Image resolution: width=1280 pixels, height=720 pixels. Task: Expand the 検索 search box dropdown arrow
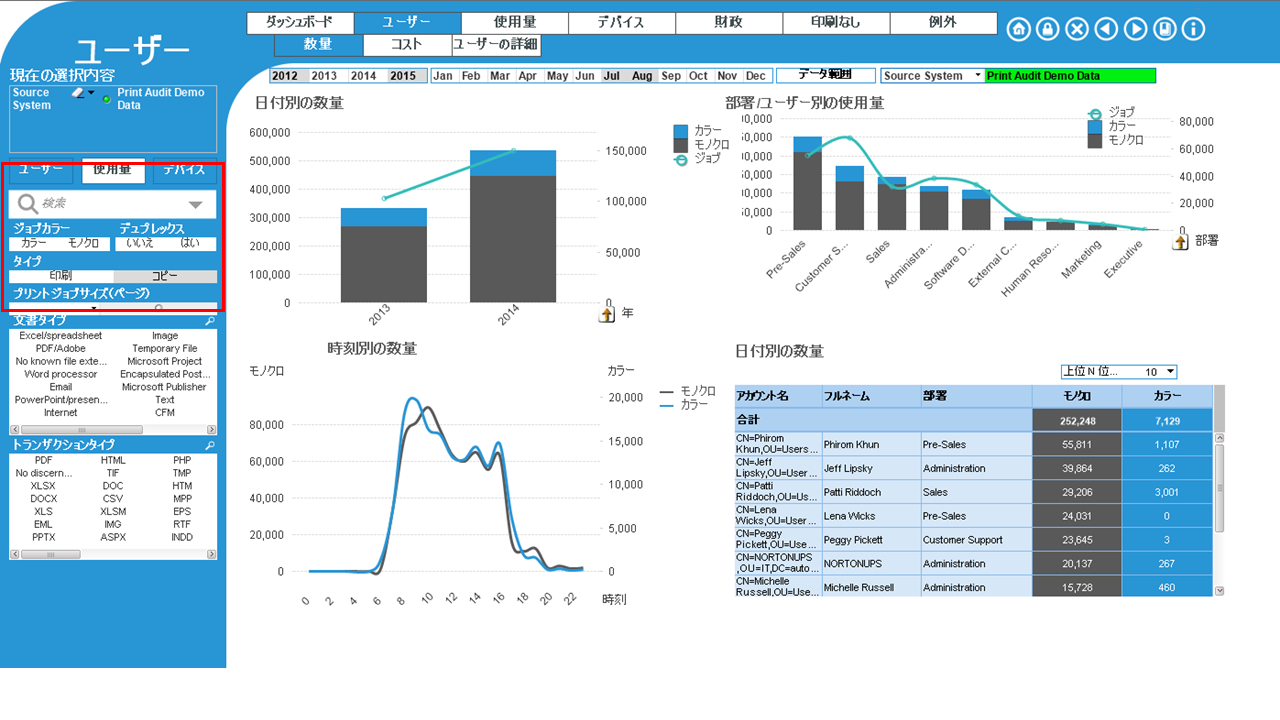click(x=196, y=204)
